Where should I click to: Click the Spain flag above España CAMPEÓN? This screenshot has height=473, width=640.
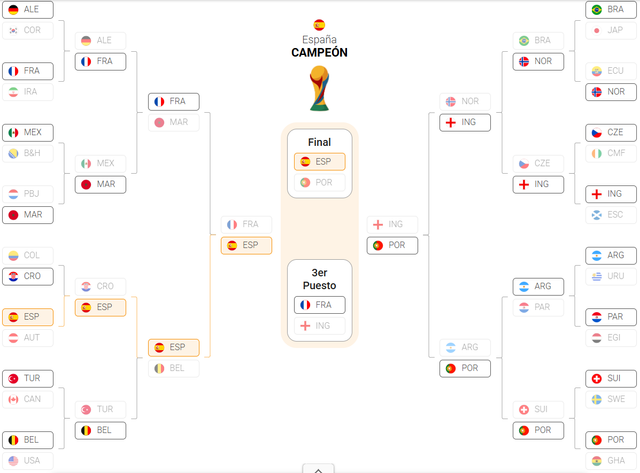click(319, 25)
